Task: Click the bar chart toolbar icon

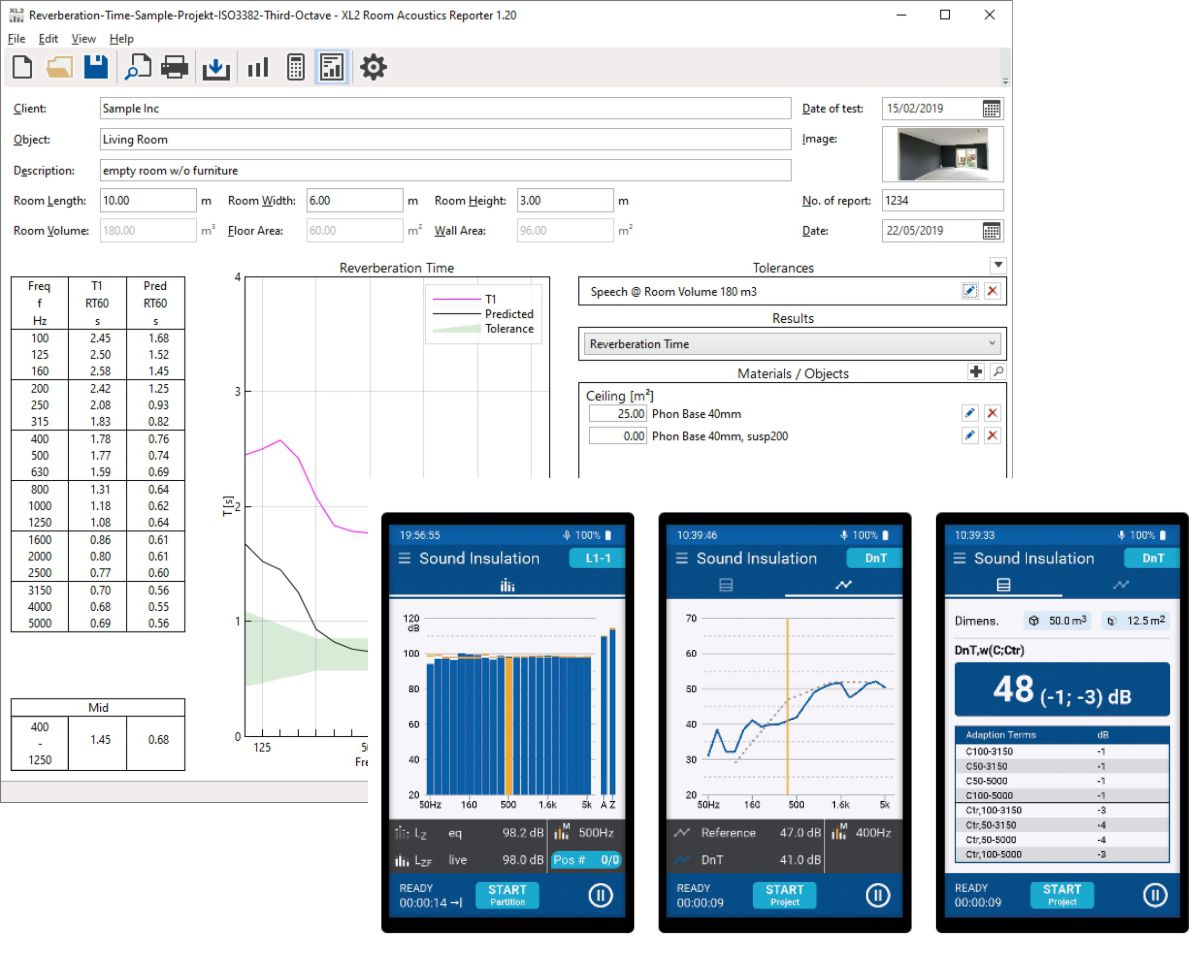Action: click(258, 68)
